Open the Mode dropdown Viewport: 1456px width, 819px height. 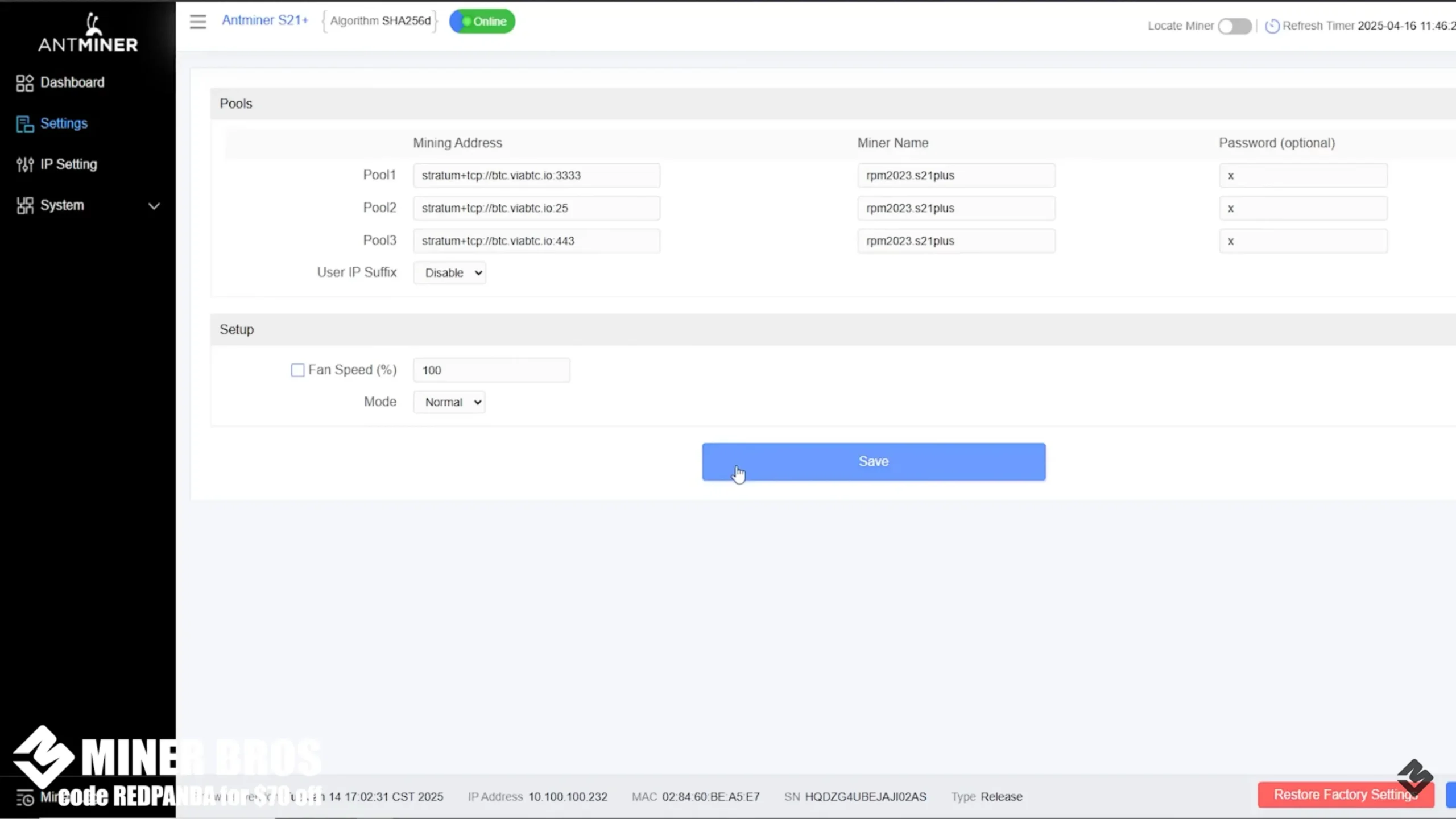[x=449, y=402]
